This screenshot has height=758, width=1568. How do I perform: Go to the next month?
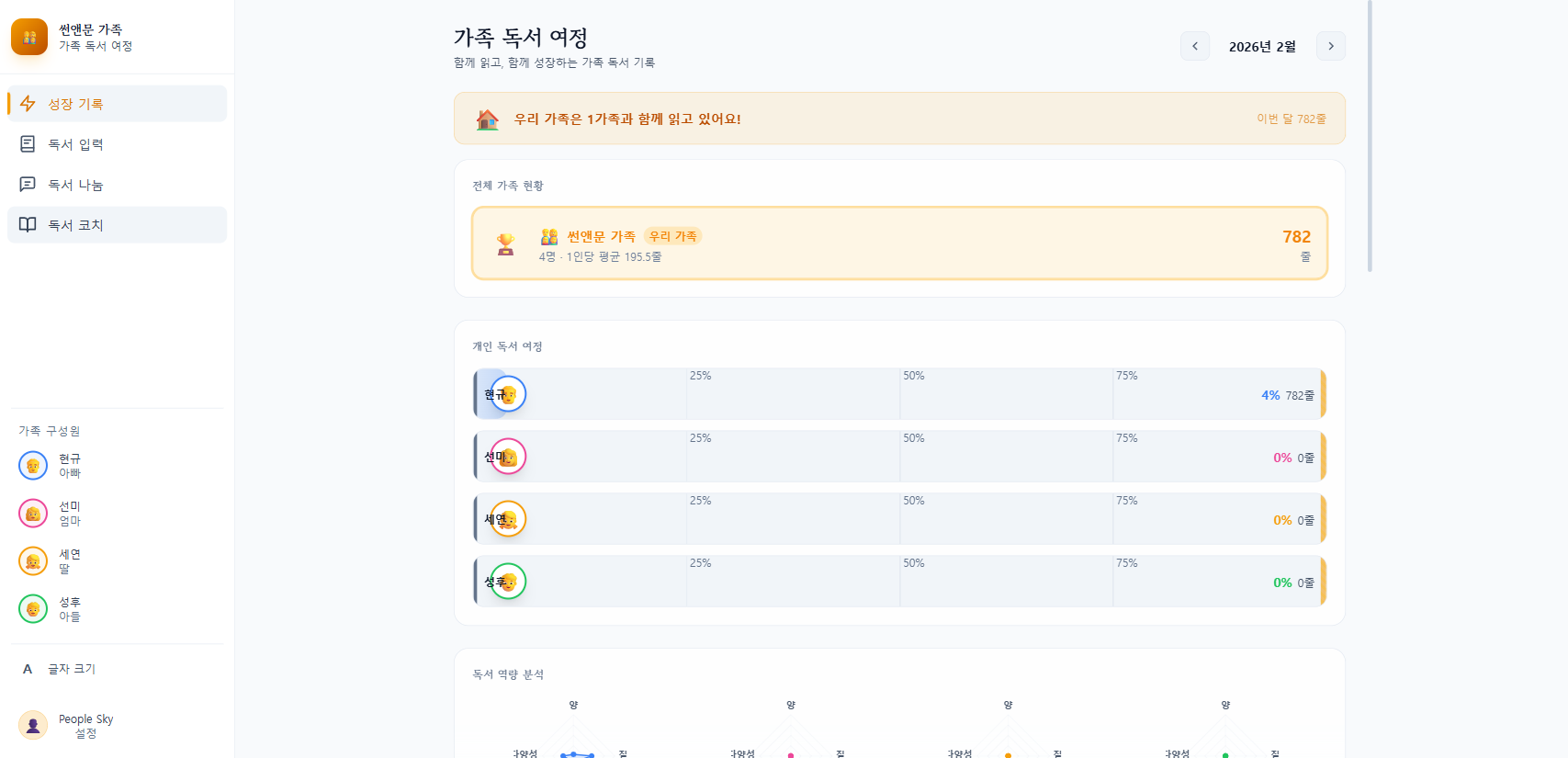click(x=1330, y=46)
